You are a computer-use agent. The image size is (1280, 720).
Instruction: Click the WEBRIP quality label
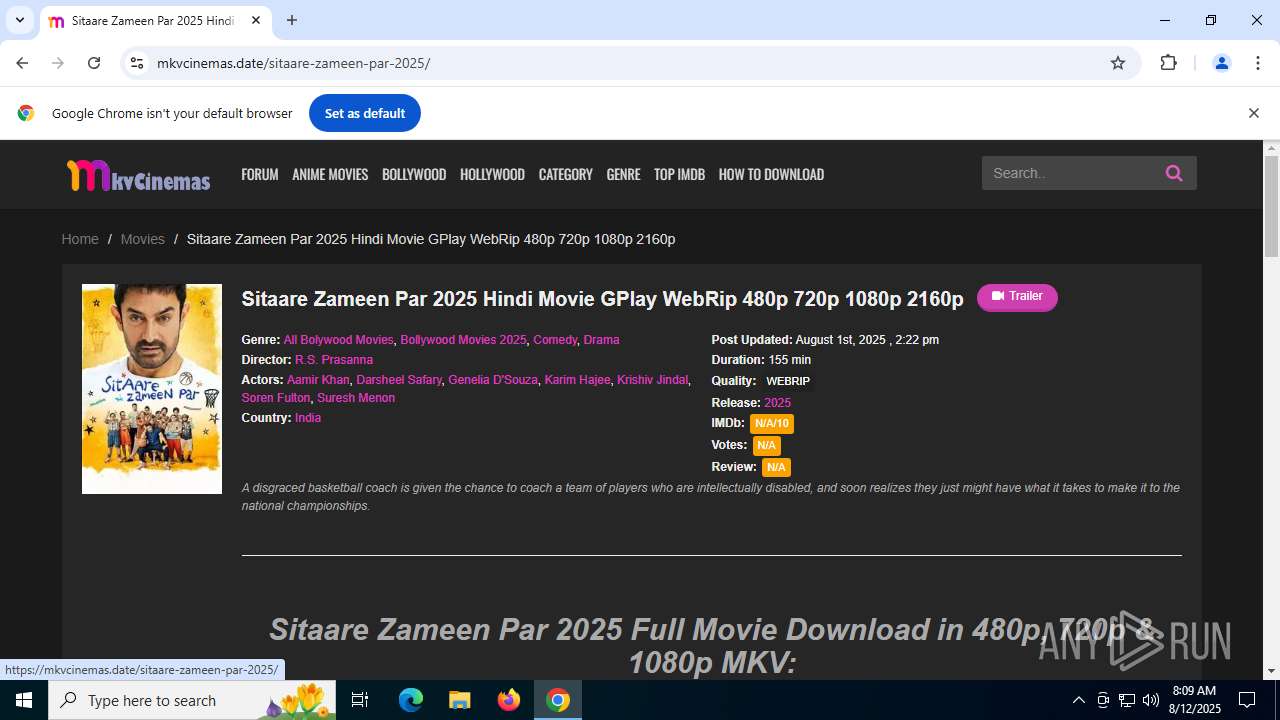click(788, 381)
